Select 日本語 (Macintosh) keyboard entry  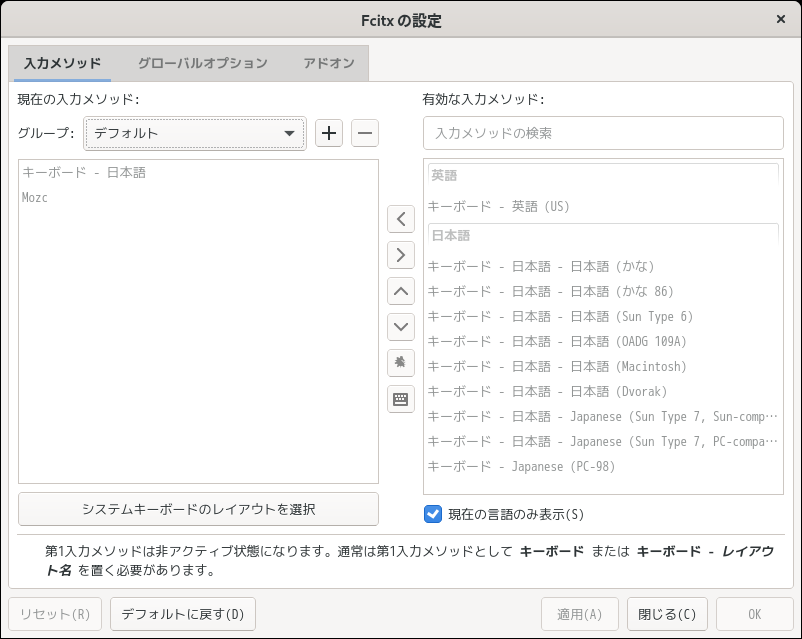603,367
